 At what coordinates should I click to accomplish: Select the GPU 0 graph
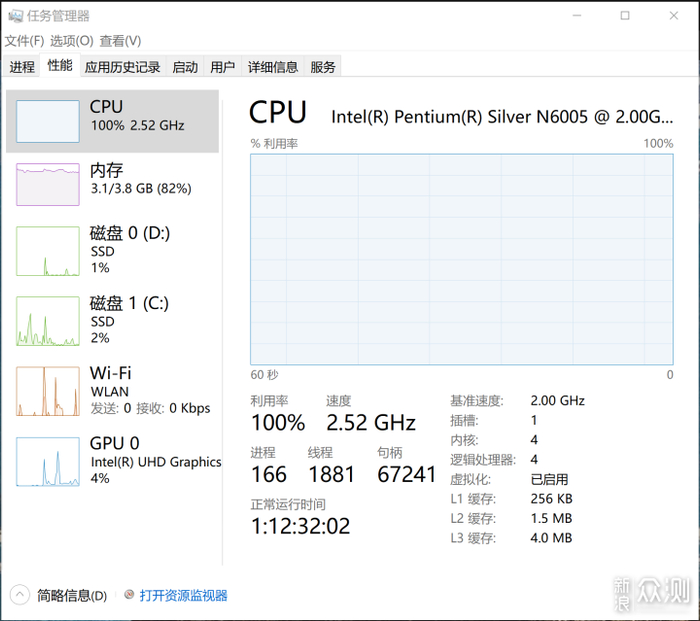[47, 461]
